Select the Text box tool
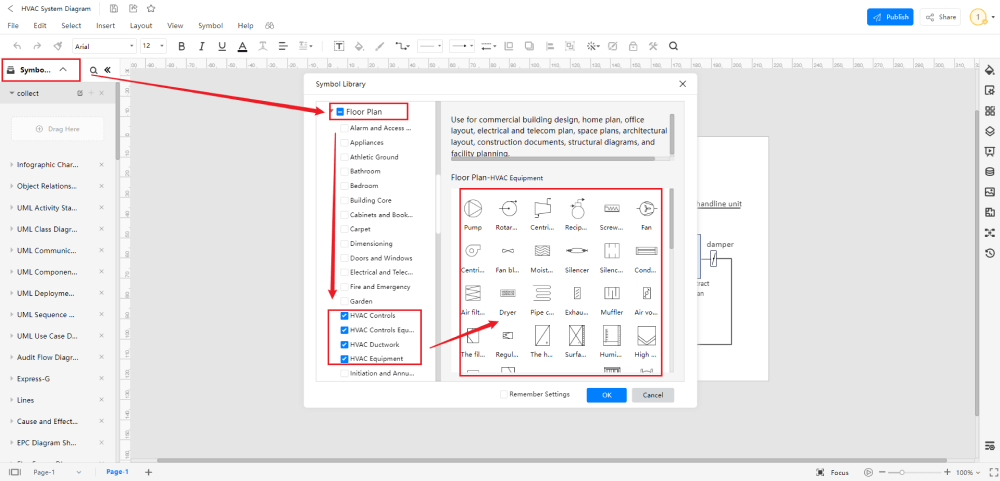This screenshot has height=481, width=1000. coord(339,46)
